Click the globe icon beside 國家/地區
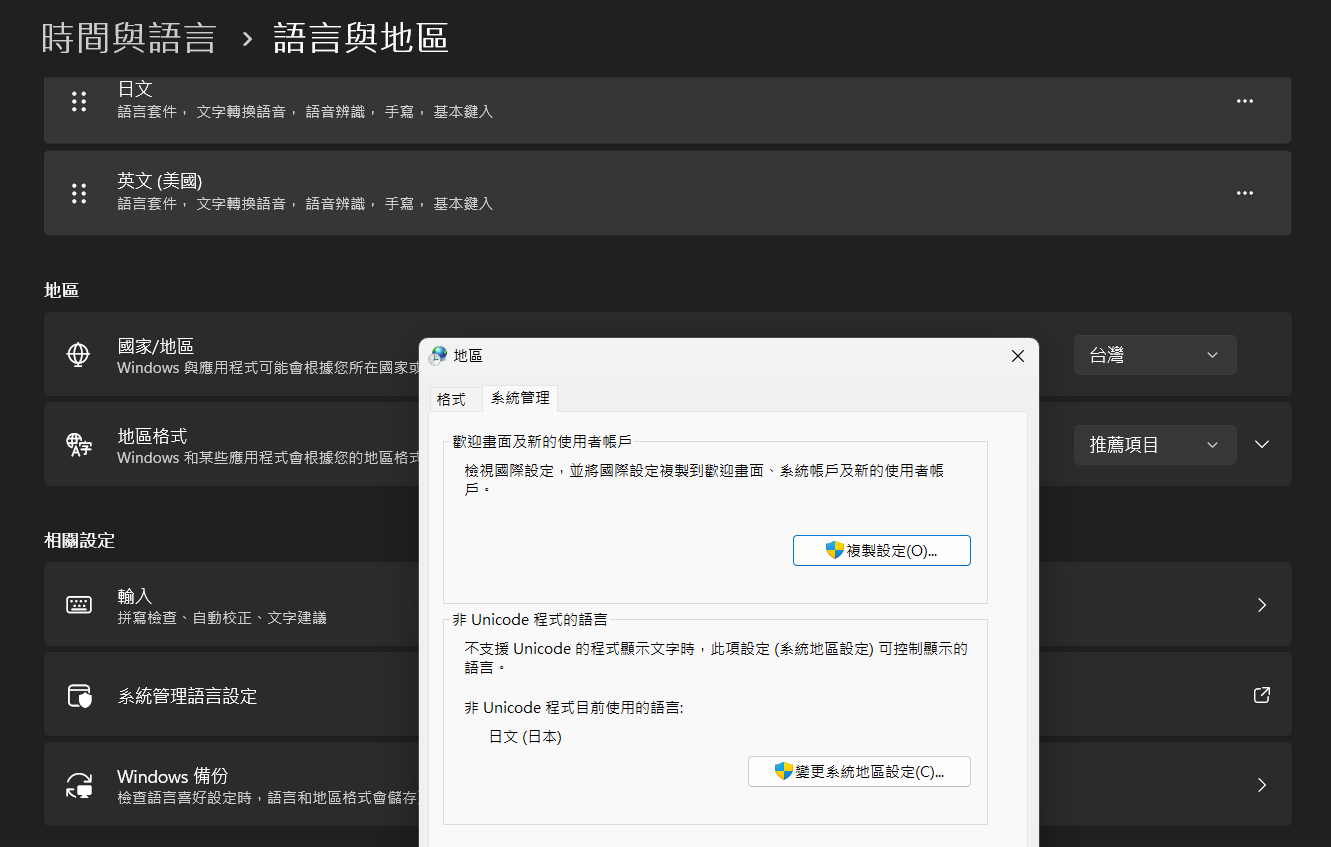The width and height of the screenshot is (1331, 847). pyautogui.click(x=79, y=355)
